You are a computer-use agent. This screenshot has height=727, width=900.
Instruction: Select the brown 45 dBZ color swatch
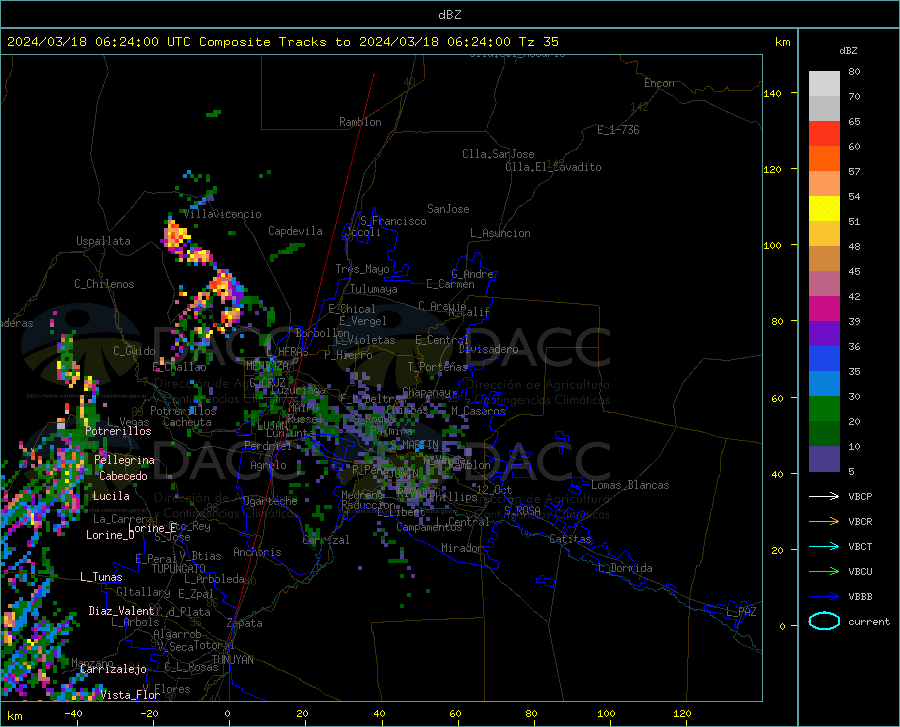[x=824, y=259]
